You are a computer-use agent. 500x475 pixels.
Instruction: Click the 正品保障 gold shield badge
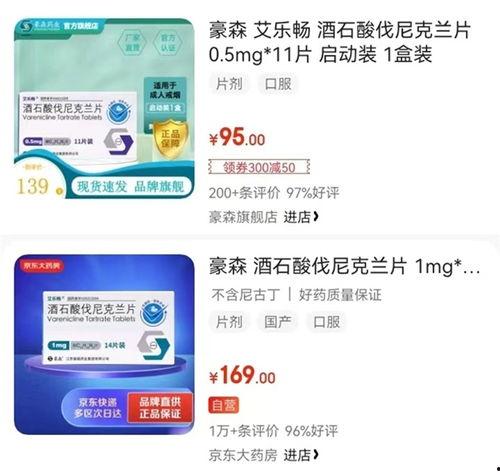coord(170,139)
